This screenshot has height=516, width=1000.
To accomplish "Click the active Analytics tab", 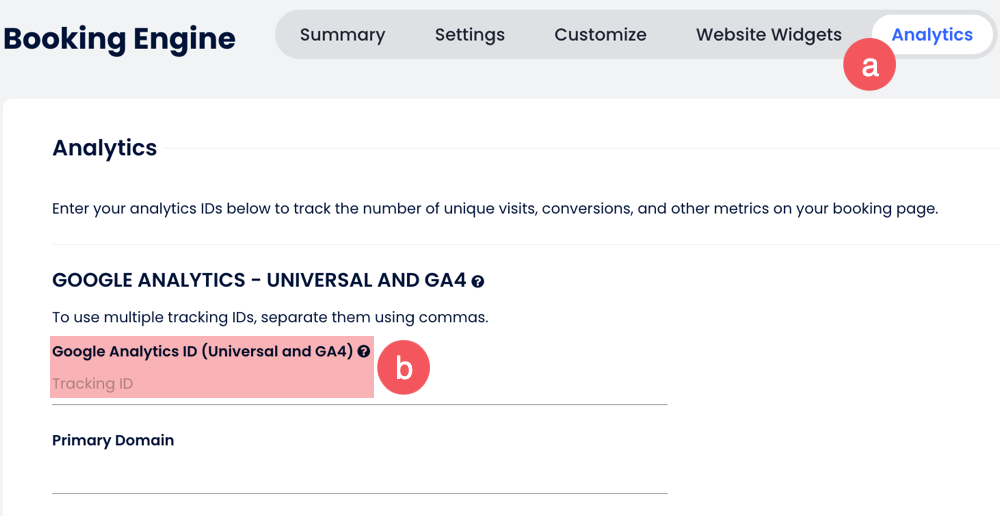I will 932,35.
